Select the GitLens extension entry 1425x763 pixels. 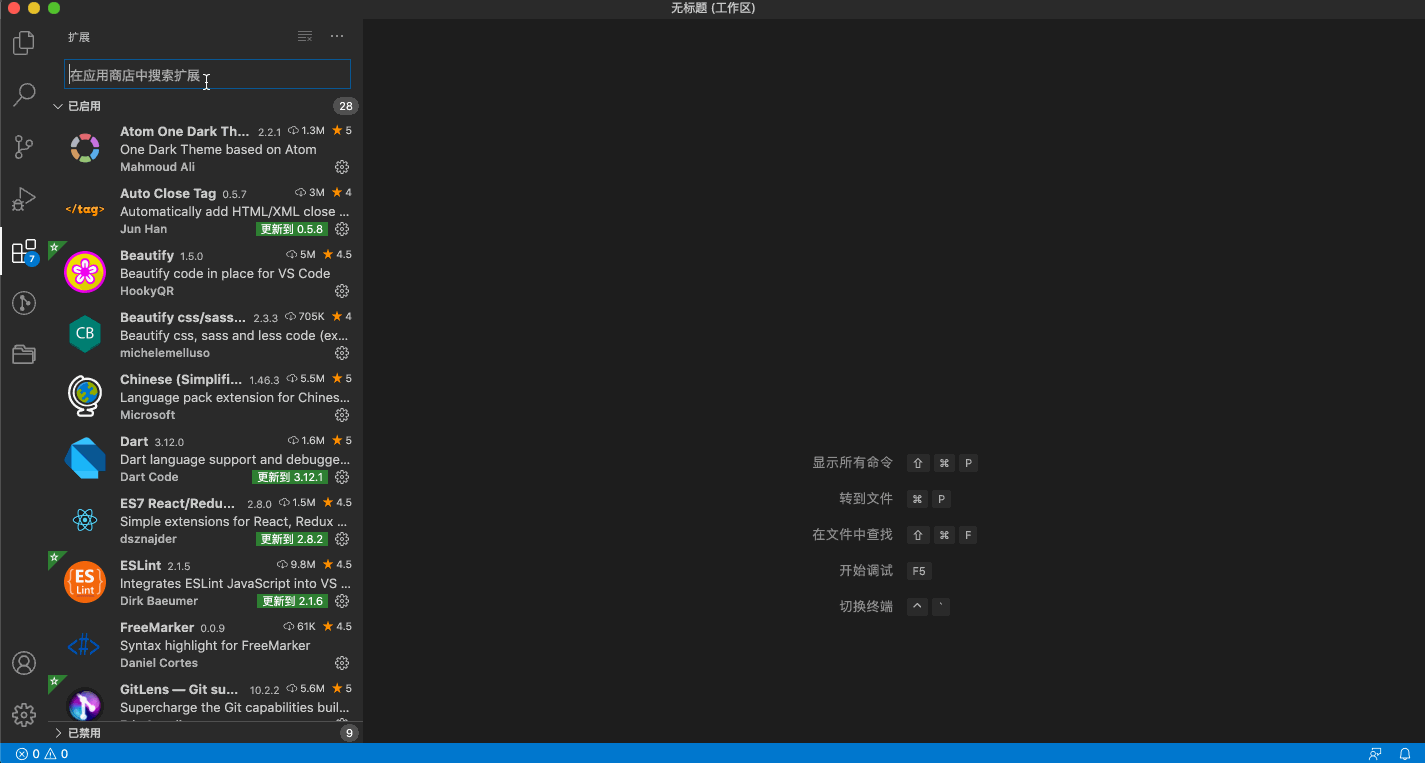pos(205,699)
